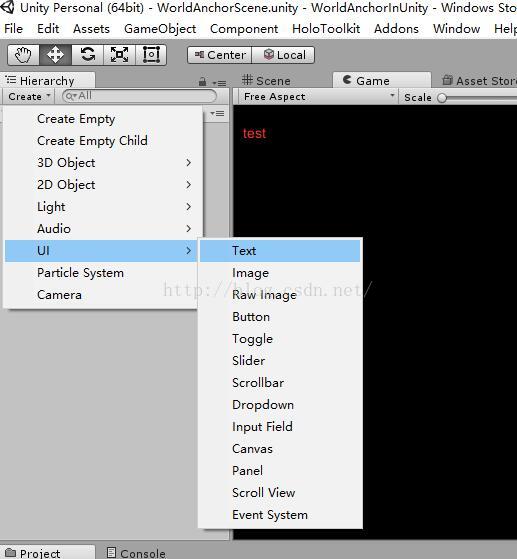Select Camera from the Create menu
This screenshot has width=517, height=559.
coord(101,295)
